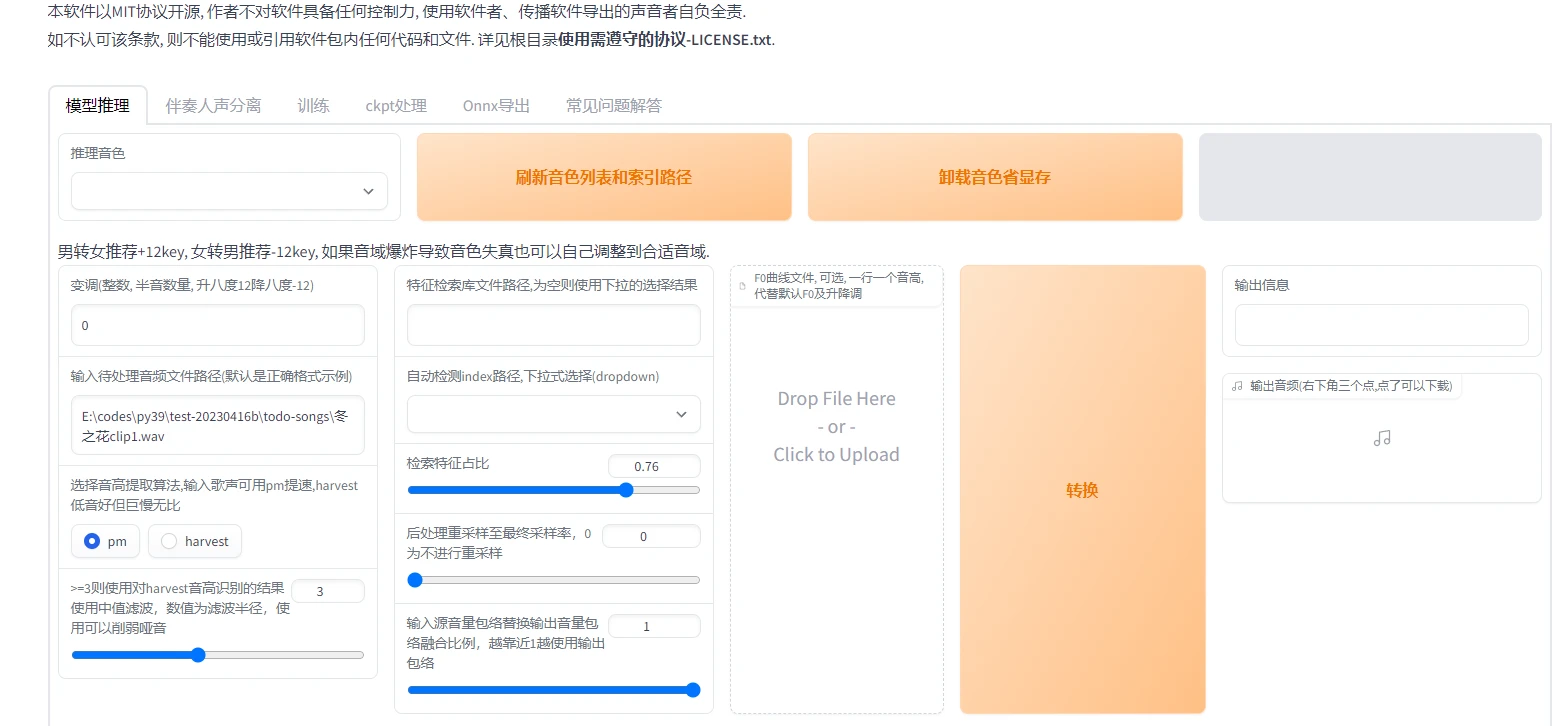Click the 检索特征占比 slider track
This screenshot has height=726, width=1552.
553,490
